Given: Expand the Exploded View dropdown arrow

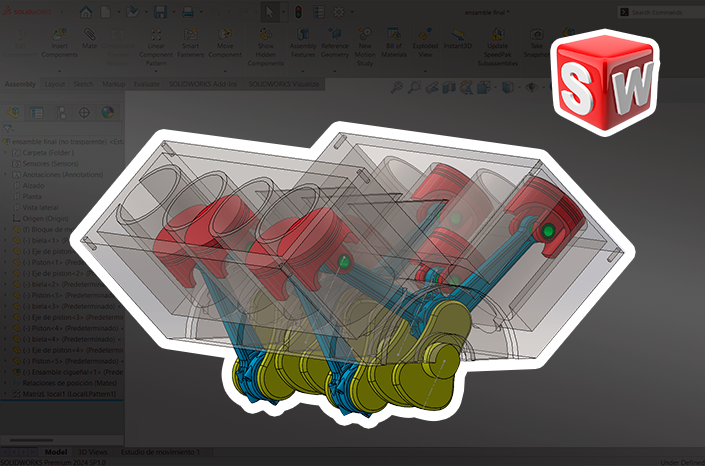Looking at the screenshot, I should 425,71.
